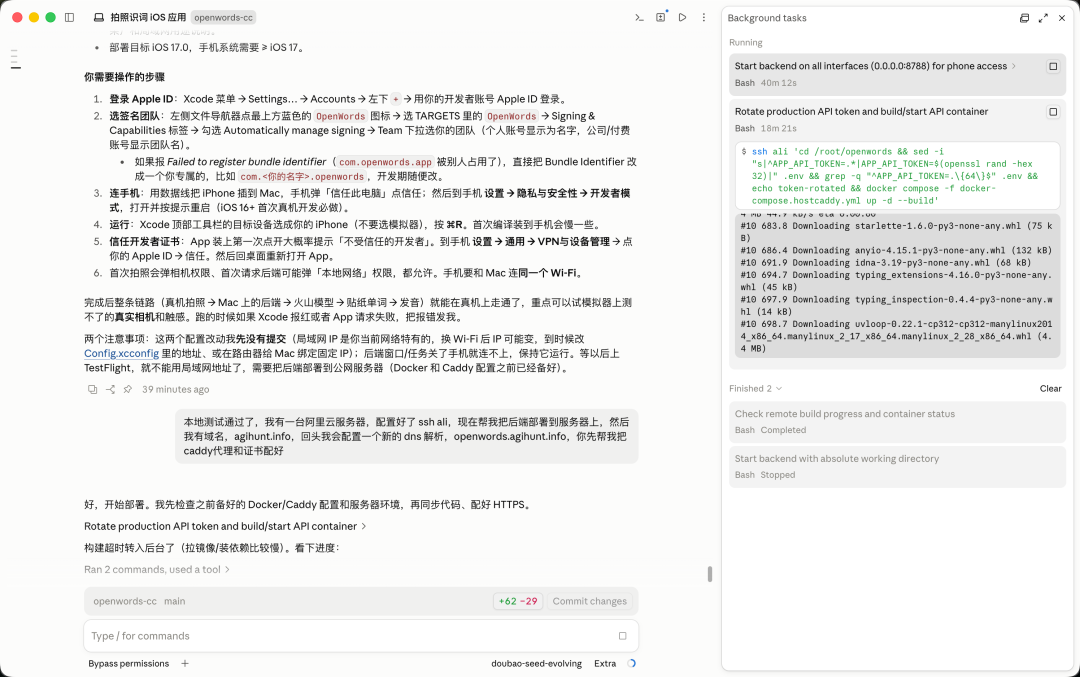Click the ssh command block of the running task
1080x677 pixels.
[897, 176]
